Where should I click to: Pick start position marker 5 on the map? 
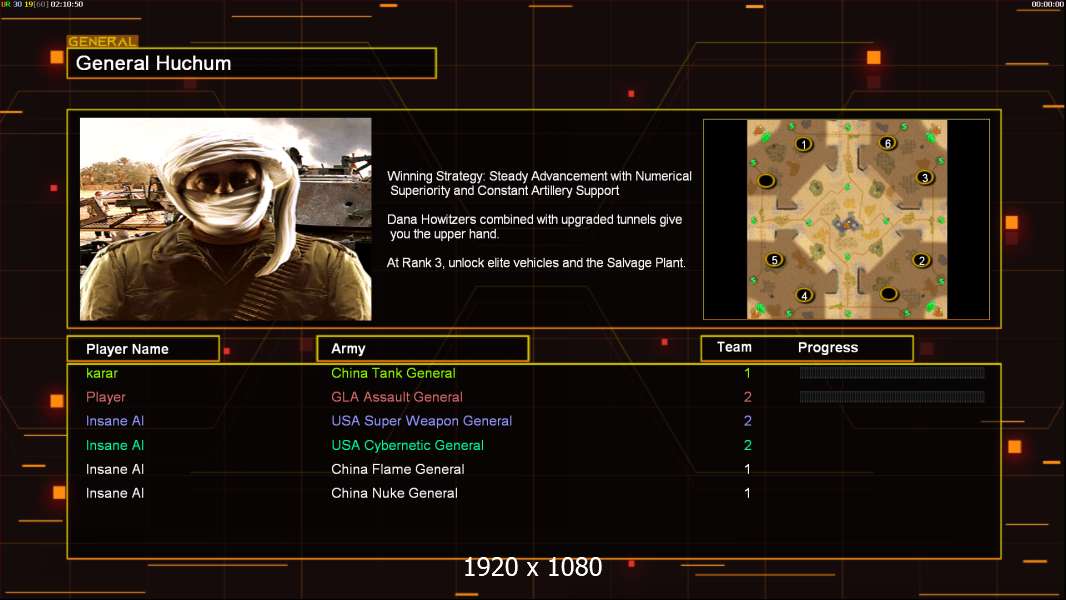[774, 260]
